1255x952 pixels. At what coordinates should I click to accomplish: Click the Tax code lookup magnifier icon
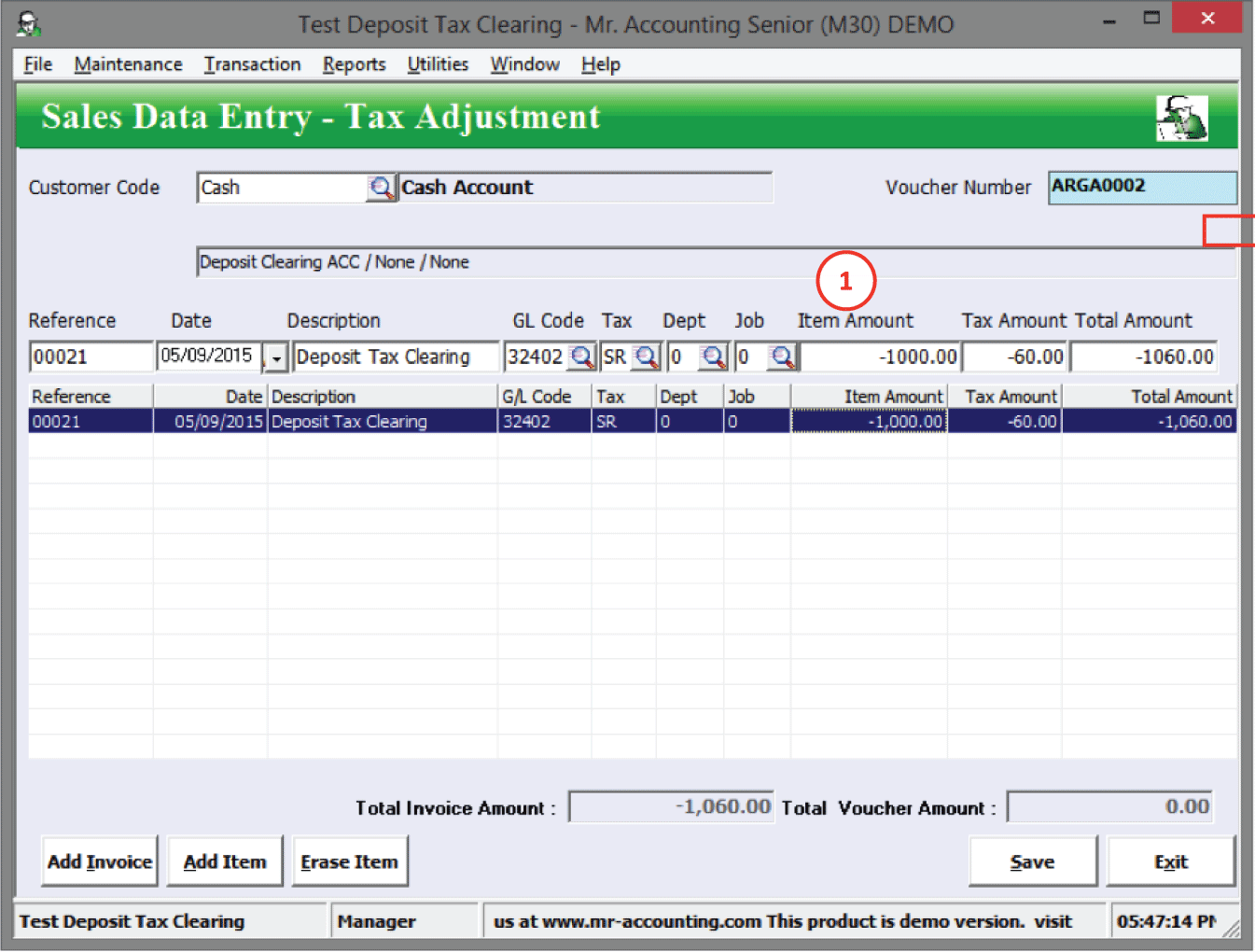click(646, 357)
